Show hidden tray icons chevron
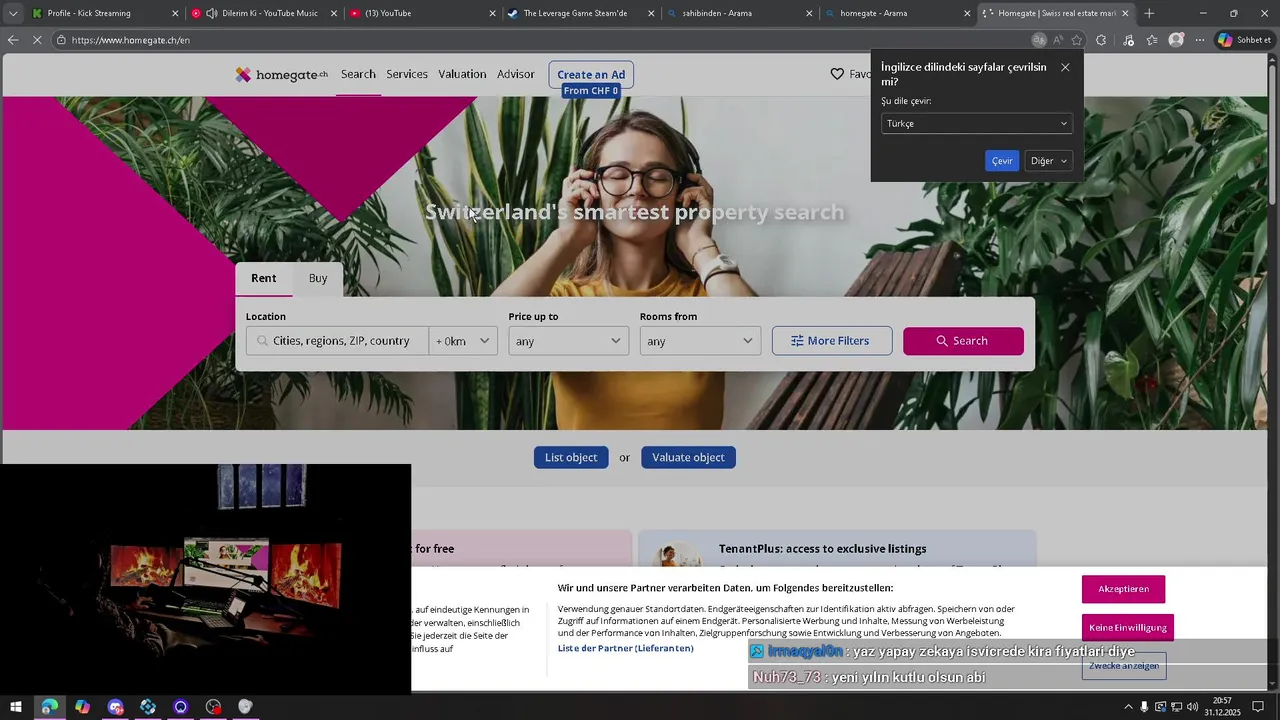 pos(1128,707)
